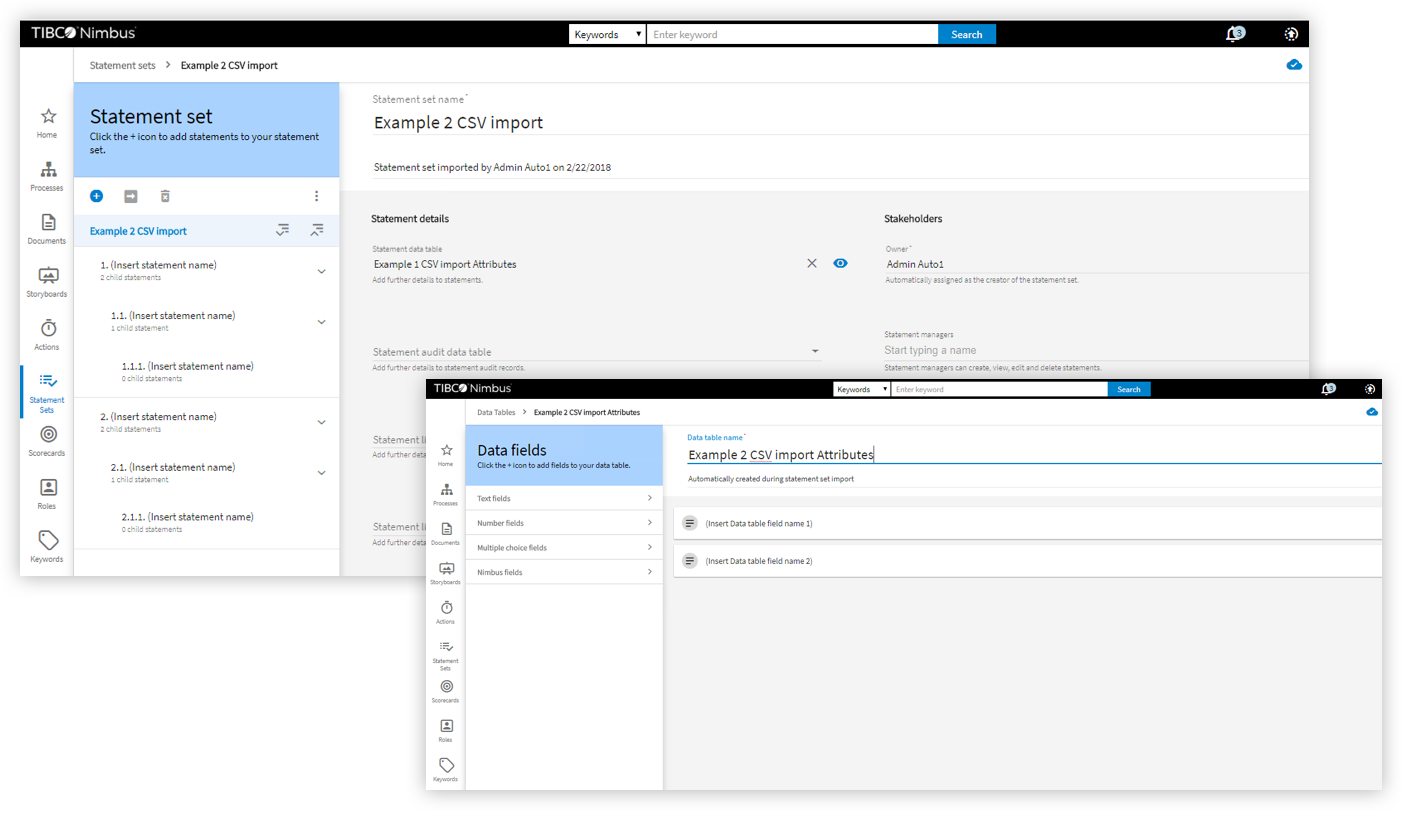Click the icon beside data table field name 2
Viewport: 1402px width, 816px height.
pyautogui.click(x=690, y=561)
